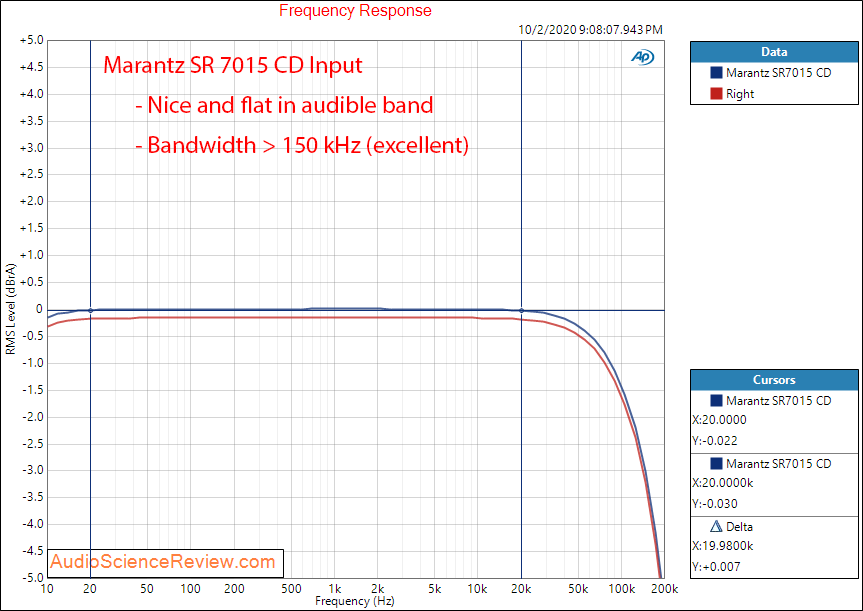Select the Marantz SR7015 CD legend label
The image size is (863, 611).
click(778, 73)
